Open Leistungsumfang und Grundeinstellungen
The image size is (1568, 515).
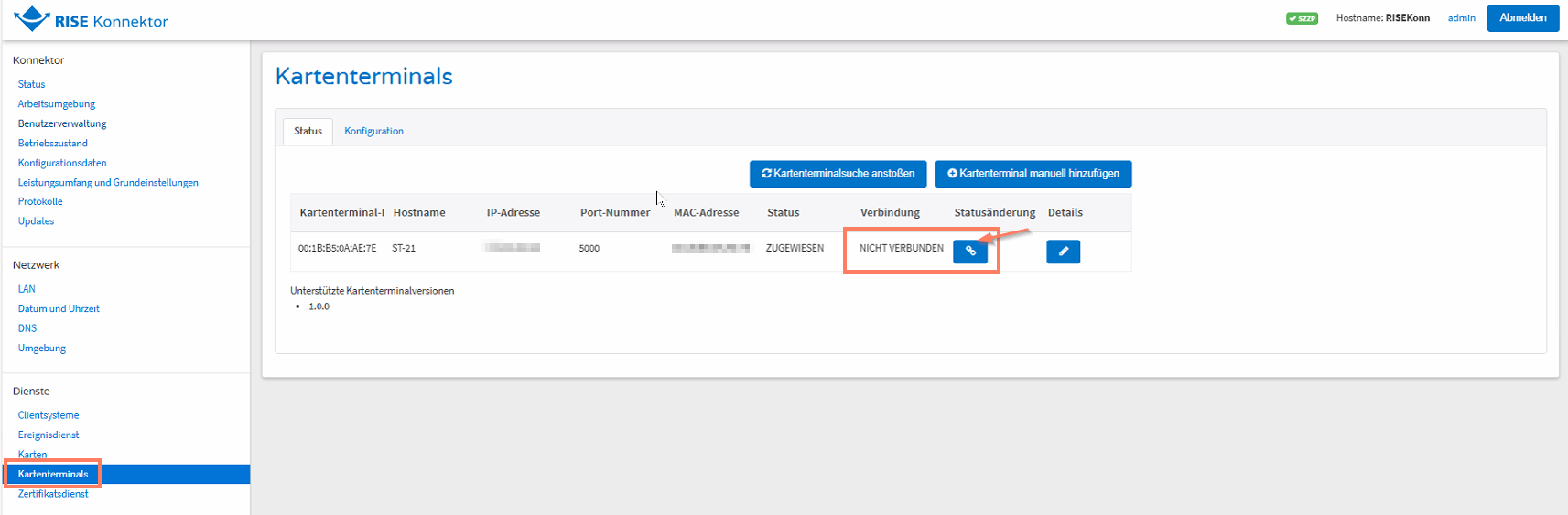(x=108, y=183)
